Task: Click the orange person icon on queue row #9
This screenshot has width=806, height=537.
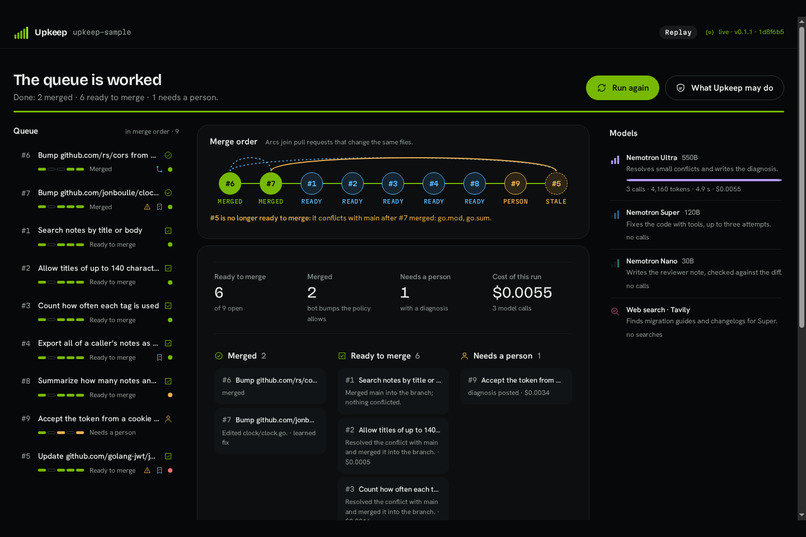Action: [168, 419]
